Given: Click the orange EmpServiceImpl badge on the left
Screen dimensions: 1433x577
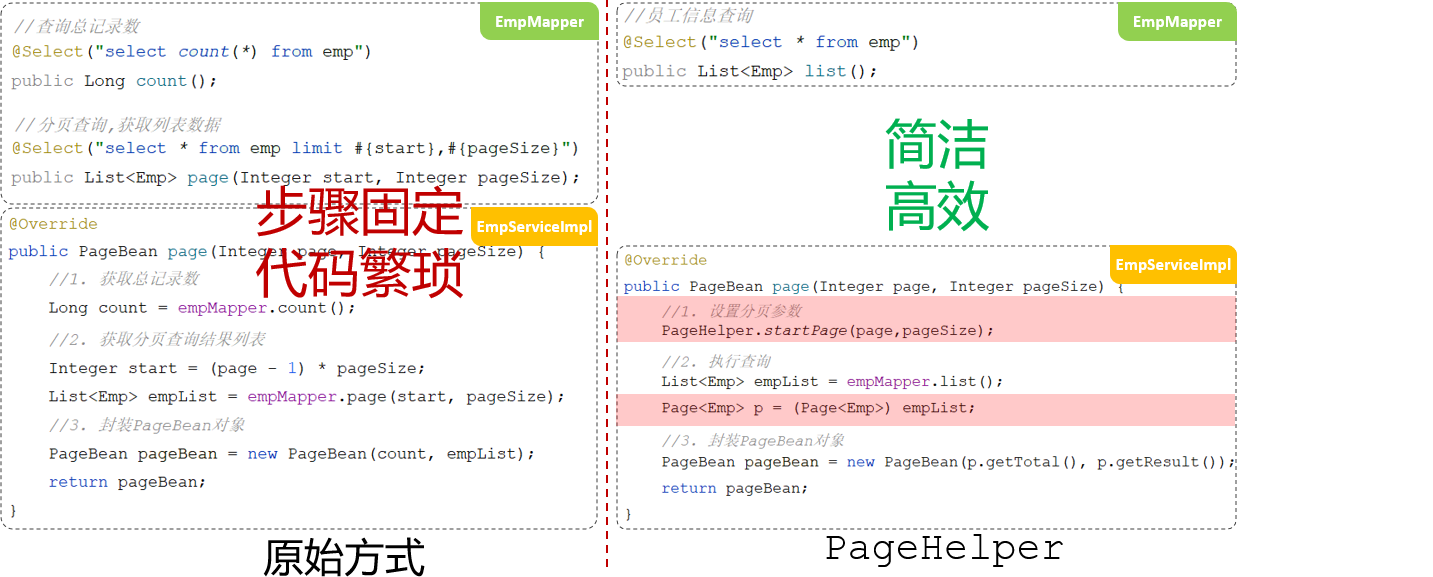Looking at the screenshot, I should point(534,226).
